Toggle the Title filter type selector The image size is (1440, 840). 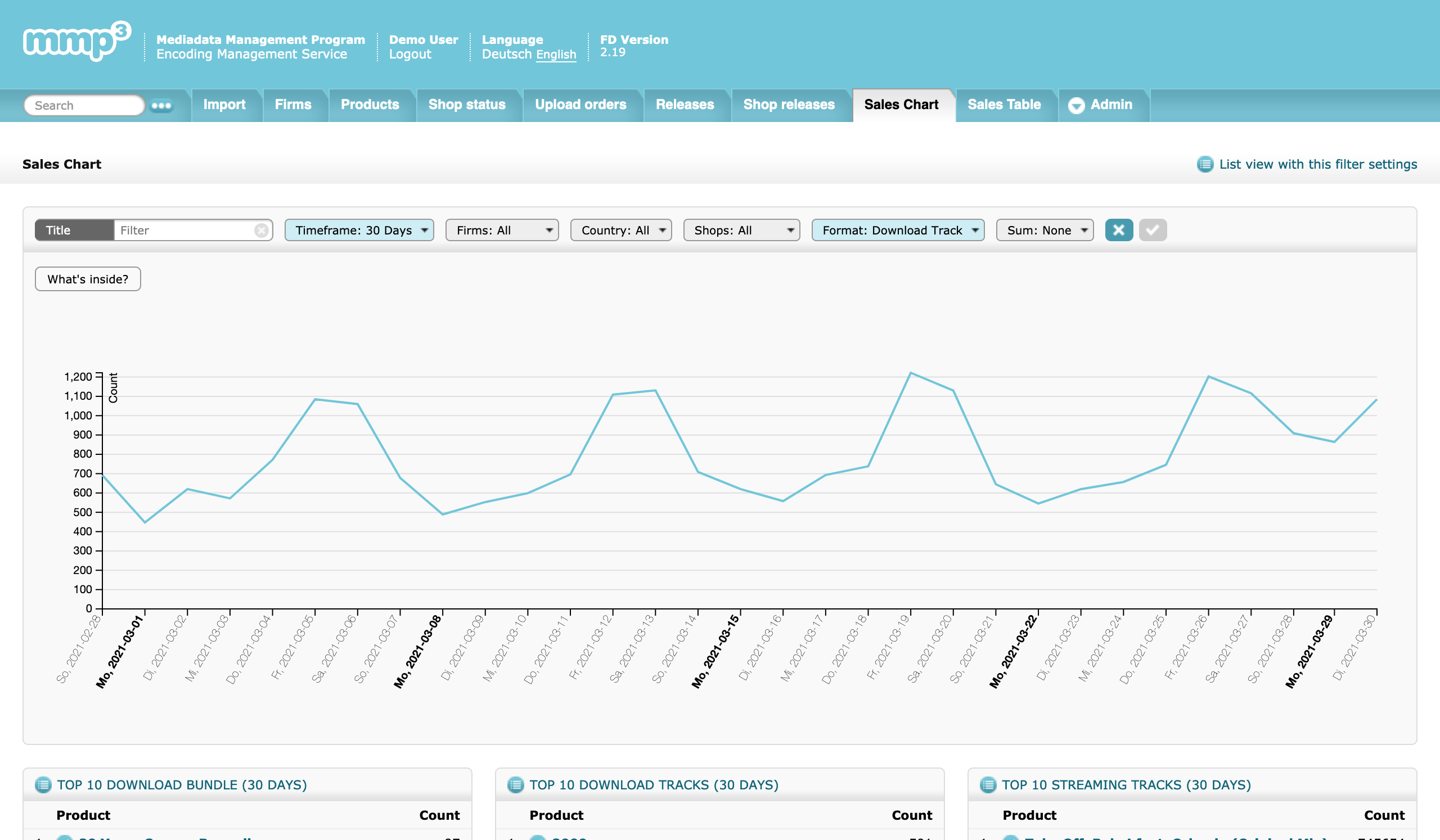pyautogui.click(x=74, y=230)
